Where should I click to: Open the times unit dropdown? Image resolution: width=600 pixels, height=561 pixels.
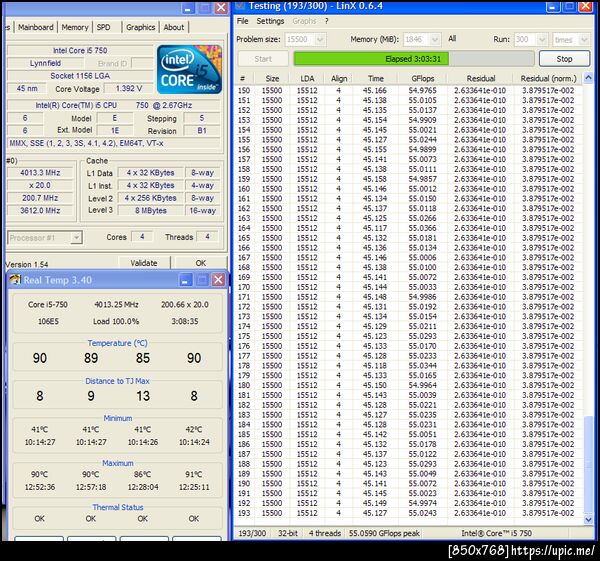[584, 39]
